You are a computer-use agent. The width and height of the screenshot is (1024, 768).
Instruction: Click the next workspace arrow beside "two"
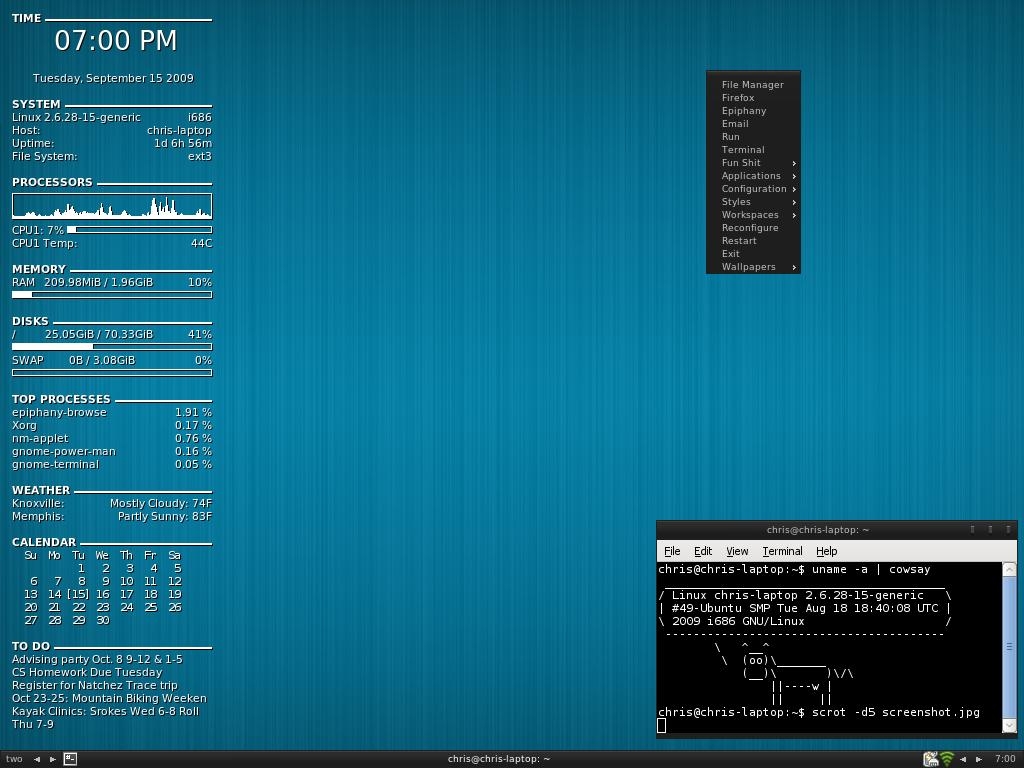[52, 759]
